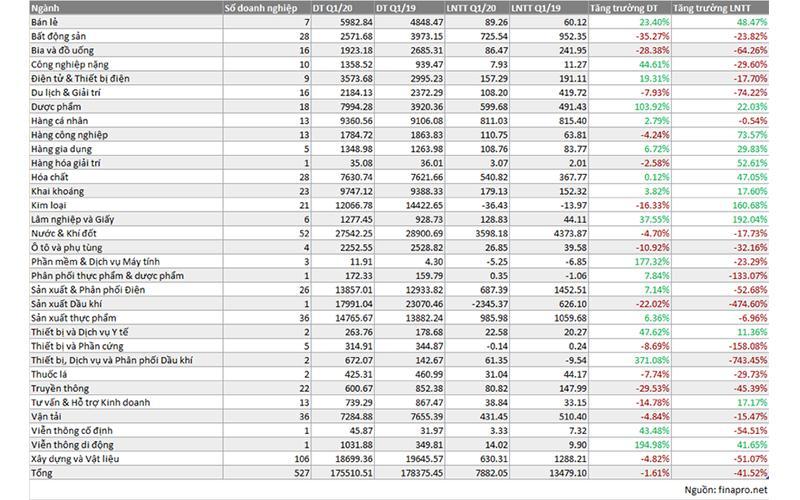The height and width of the screenshot is (500, 800).
Task: Click the total revenue 175510.51 cell
Action: [x=340, y=469]
